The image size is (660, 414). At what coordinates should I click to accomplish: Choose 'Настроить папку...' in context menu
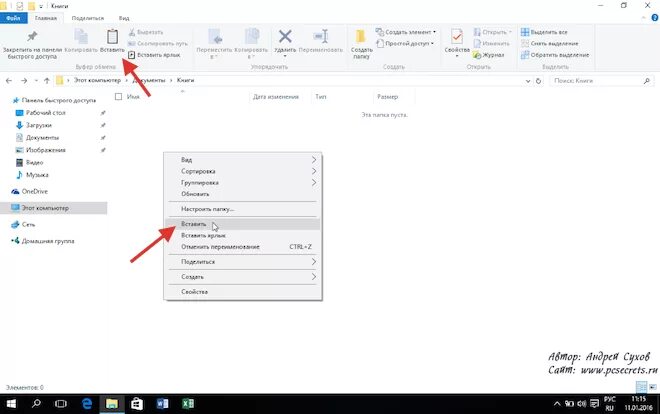click(x=242, y=209)
